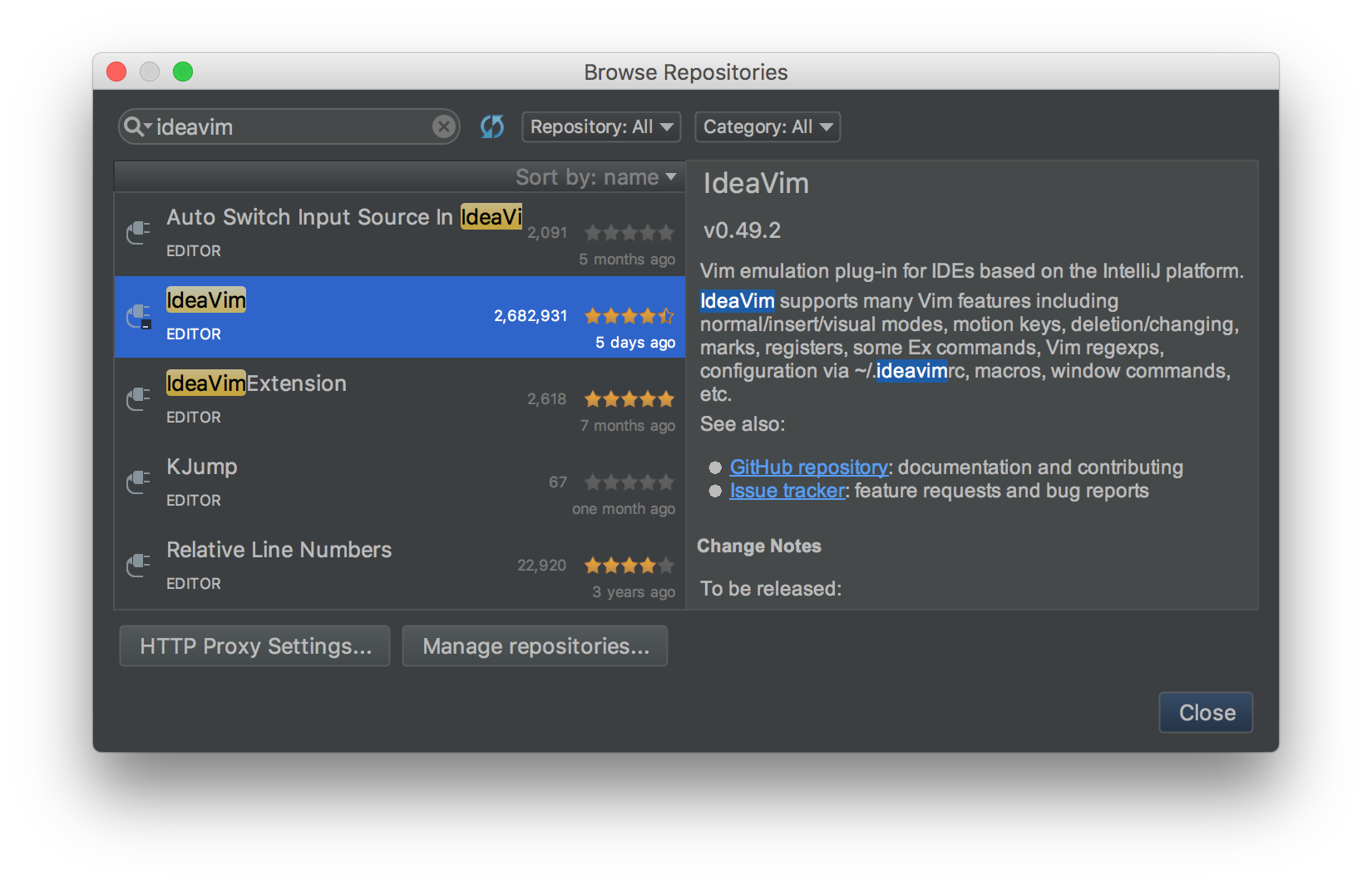Open the GitHub repository link
Image resolution: width=1372 pixels, height=885 pixels.
click(x=808, y=467)
